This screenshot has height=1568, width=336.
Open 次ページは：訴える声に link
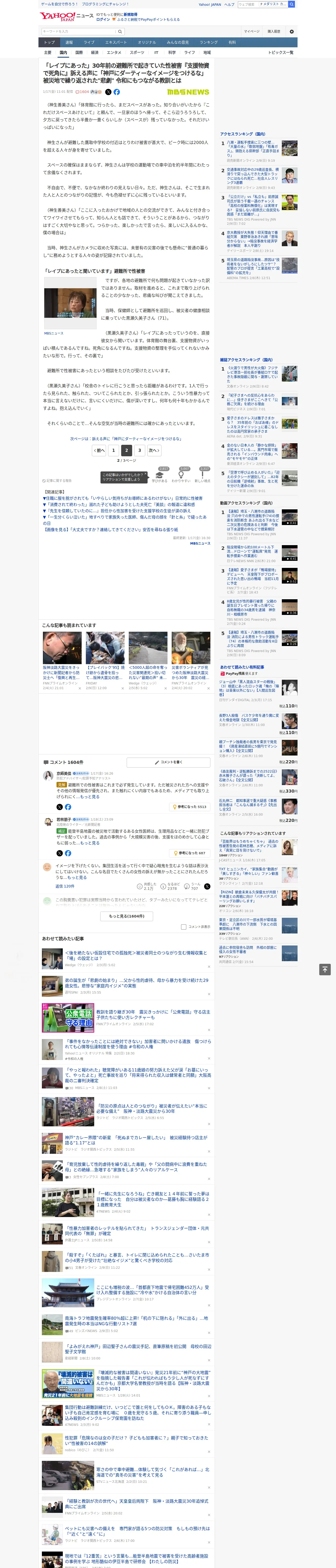pos(126,438)
